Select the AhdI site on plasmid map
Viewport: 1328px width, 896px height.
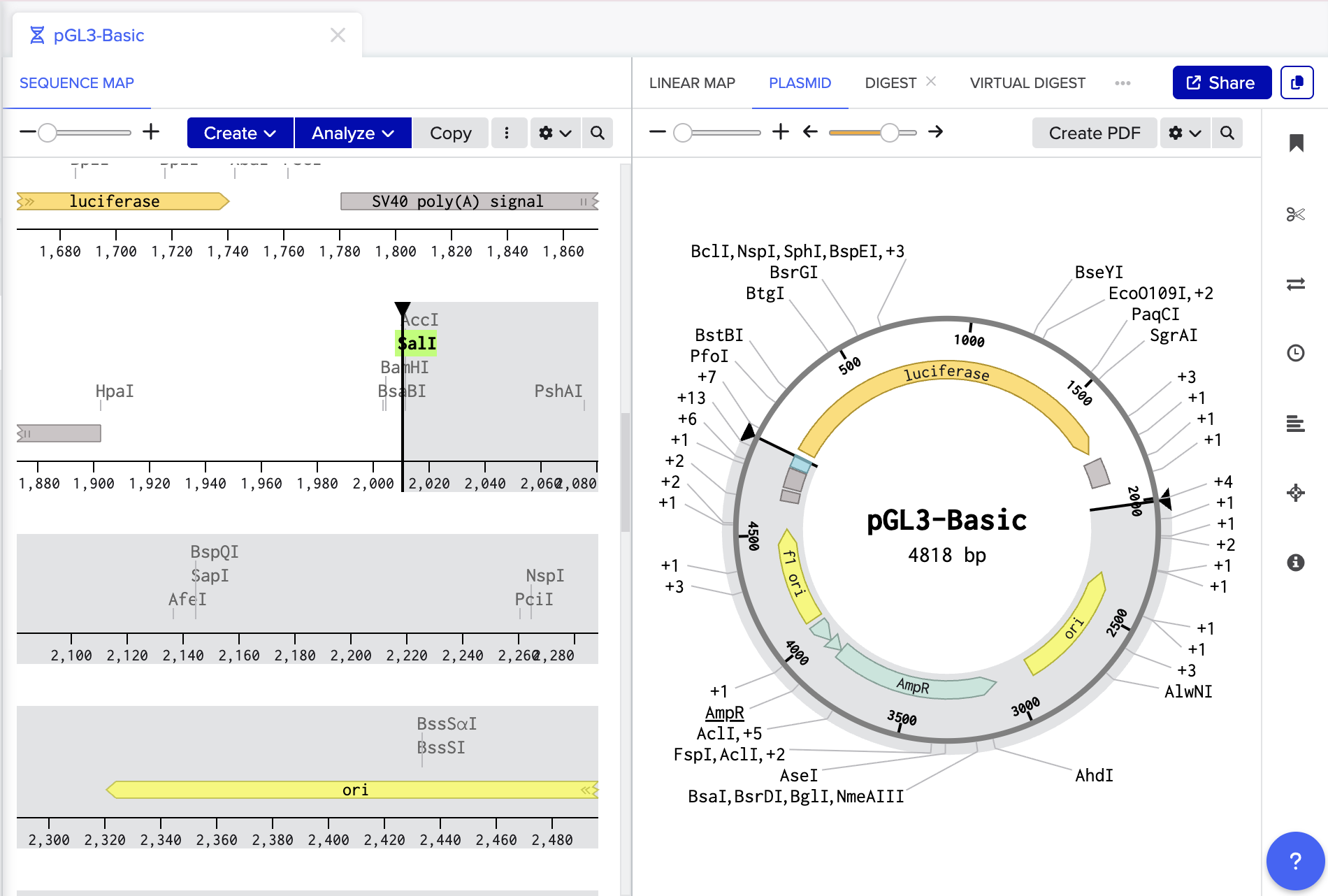1095,775
